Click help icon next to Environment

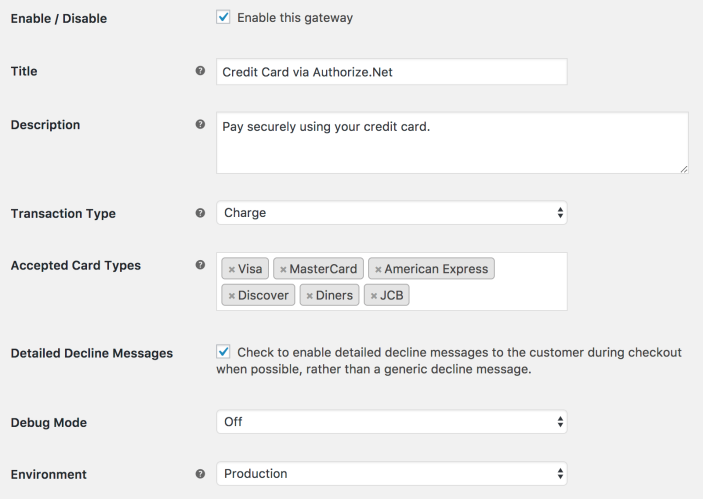coord(201,474)
